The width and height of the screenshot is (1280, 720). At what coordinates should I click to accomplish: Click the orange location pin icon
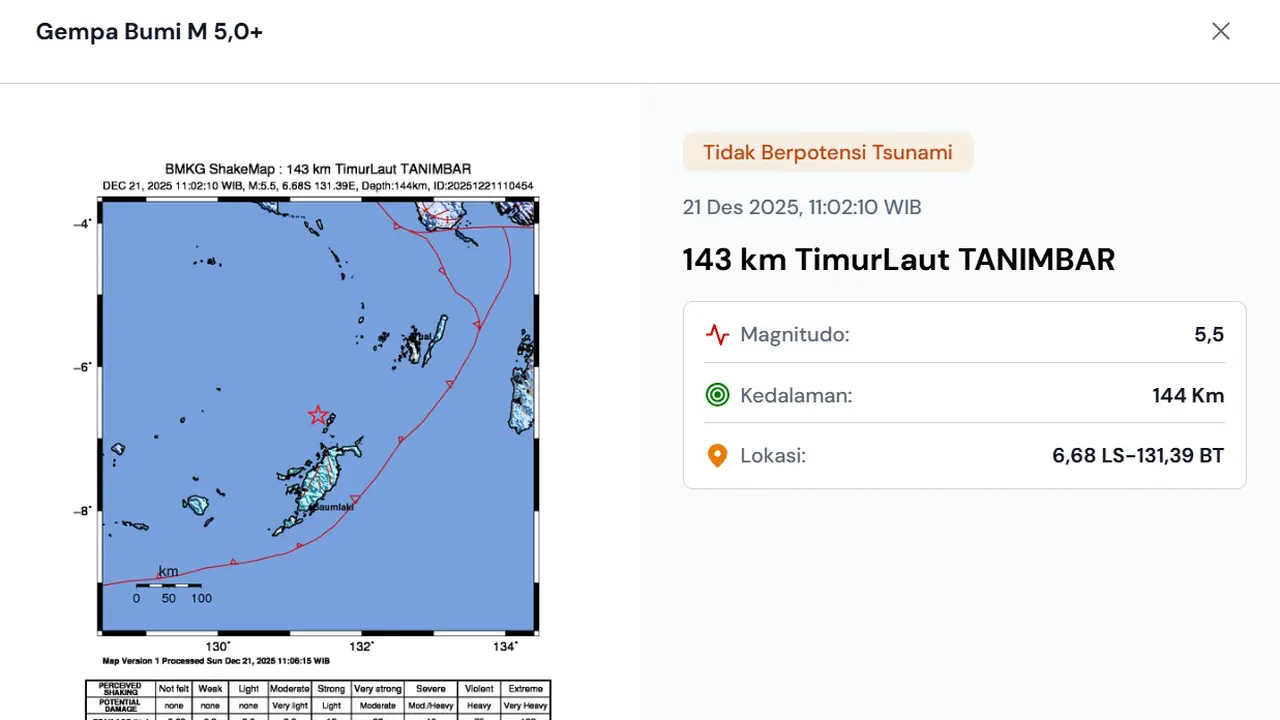point(717,456)
